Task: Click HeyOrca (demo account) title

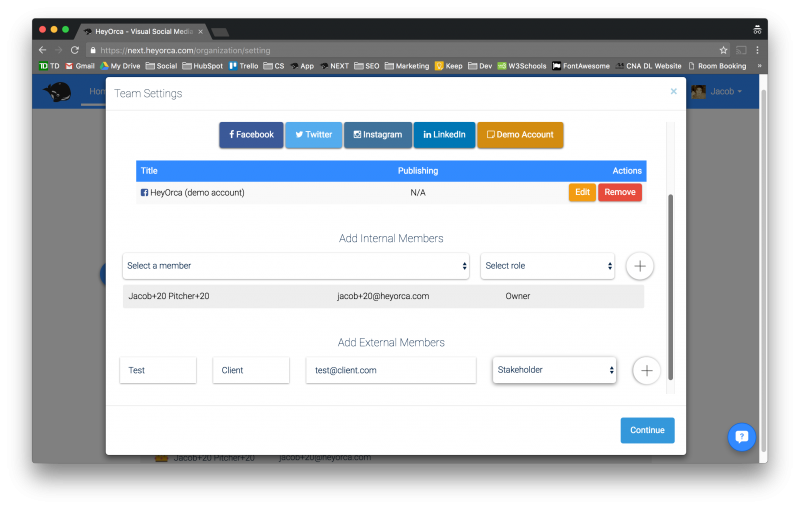Action: [x=197, y=193]
